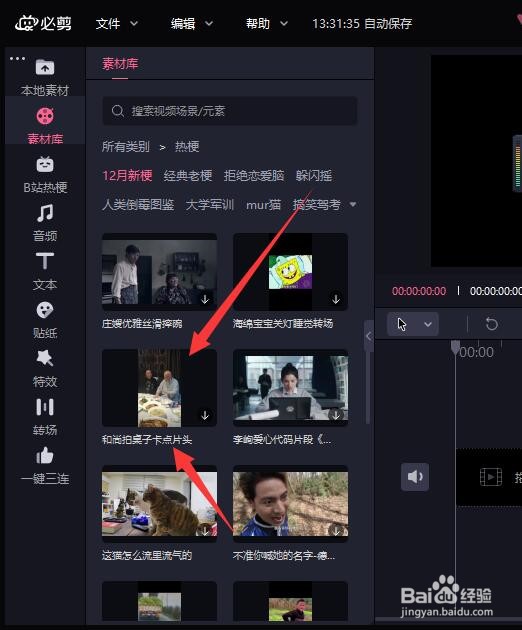Open the 文本 text panel
The image size is (522, 630).
click(45, 271)
